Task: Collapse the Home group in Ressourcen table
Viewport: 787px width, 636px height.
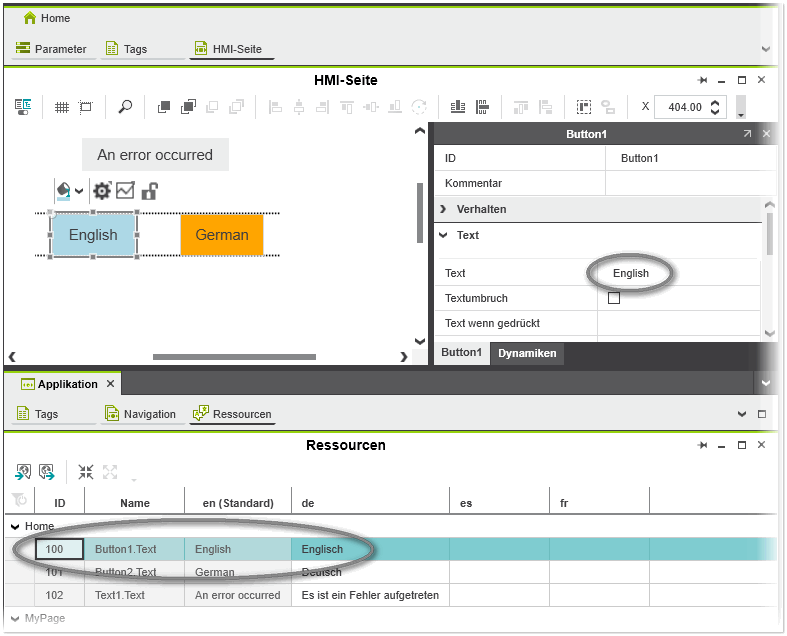Action: (15, 526)
